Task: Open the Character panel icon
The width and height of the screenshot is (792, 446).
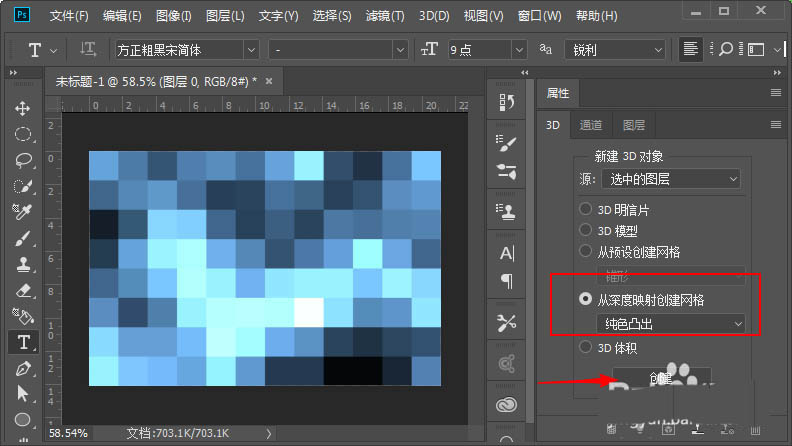Action: tap(506, 253)
